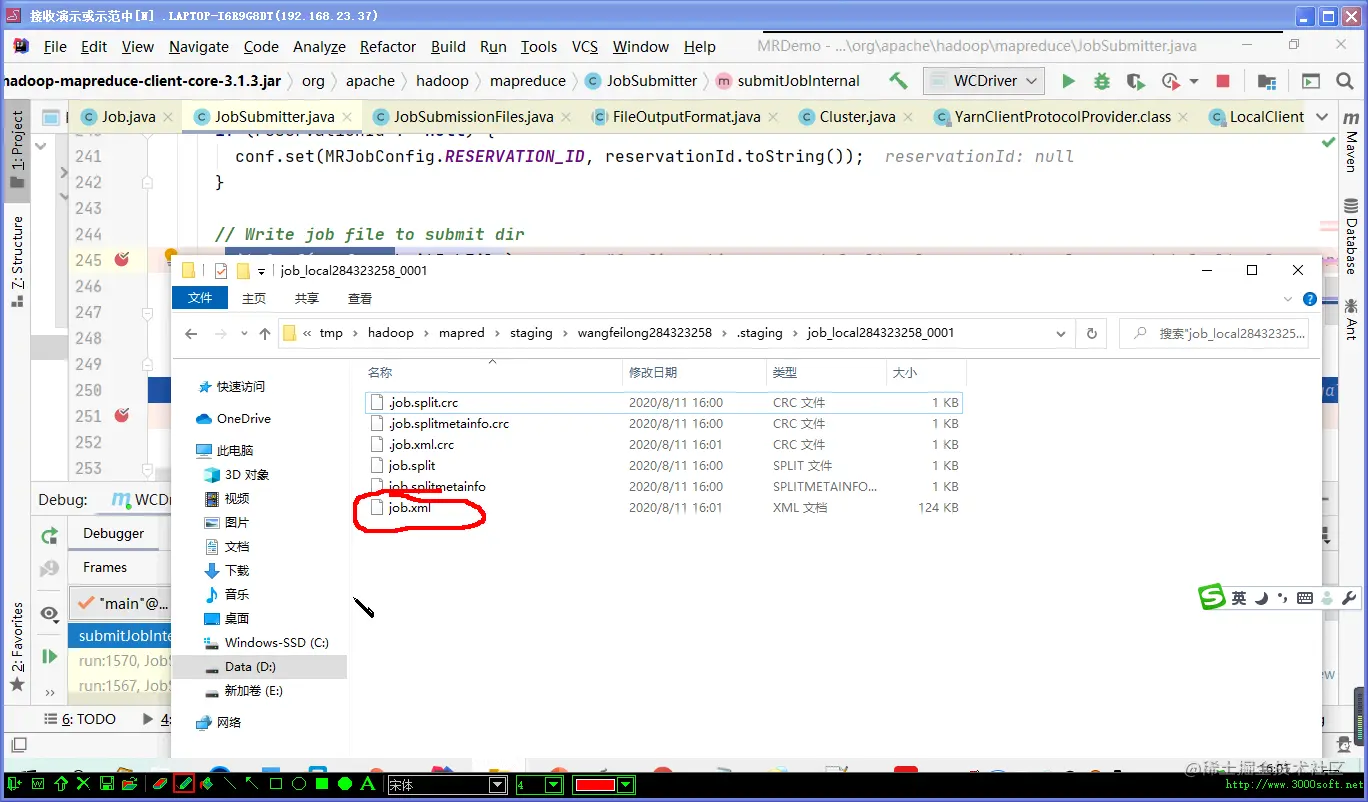Open the Navigate menu

(199, 47)
